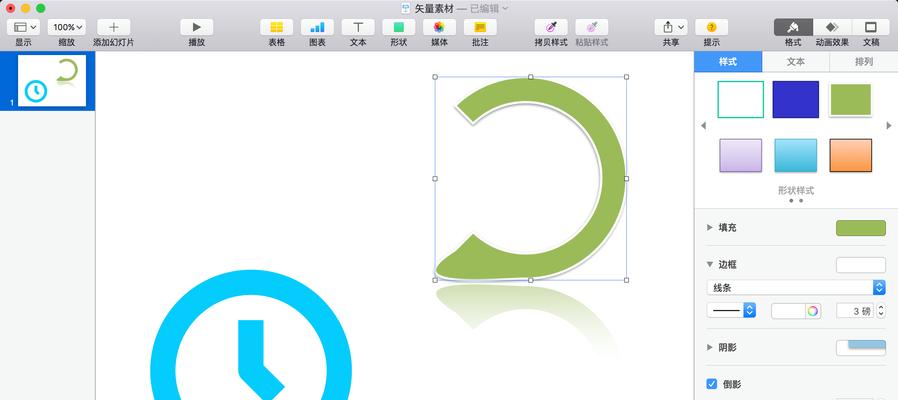
Task: Insert a chart using 图表 icon
Action: click(x=317, y=27)
